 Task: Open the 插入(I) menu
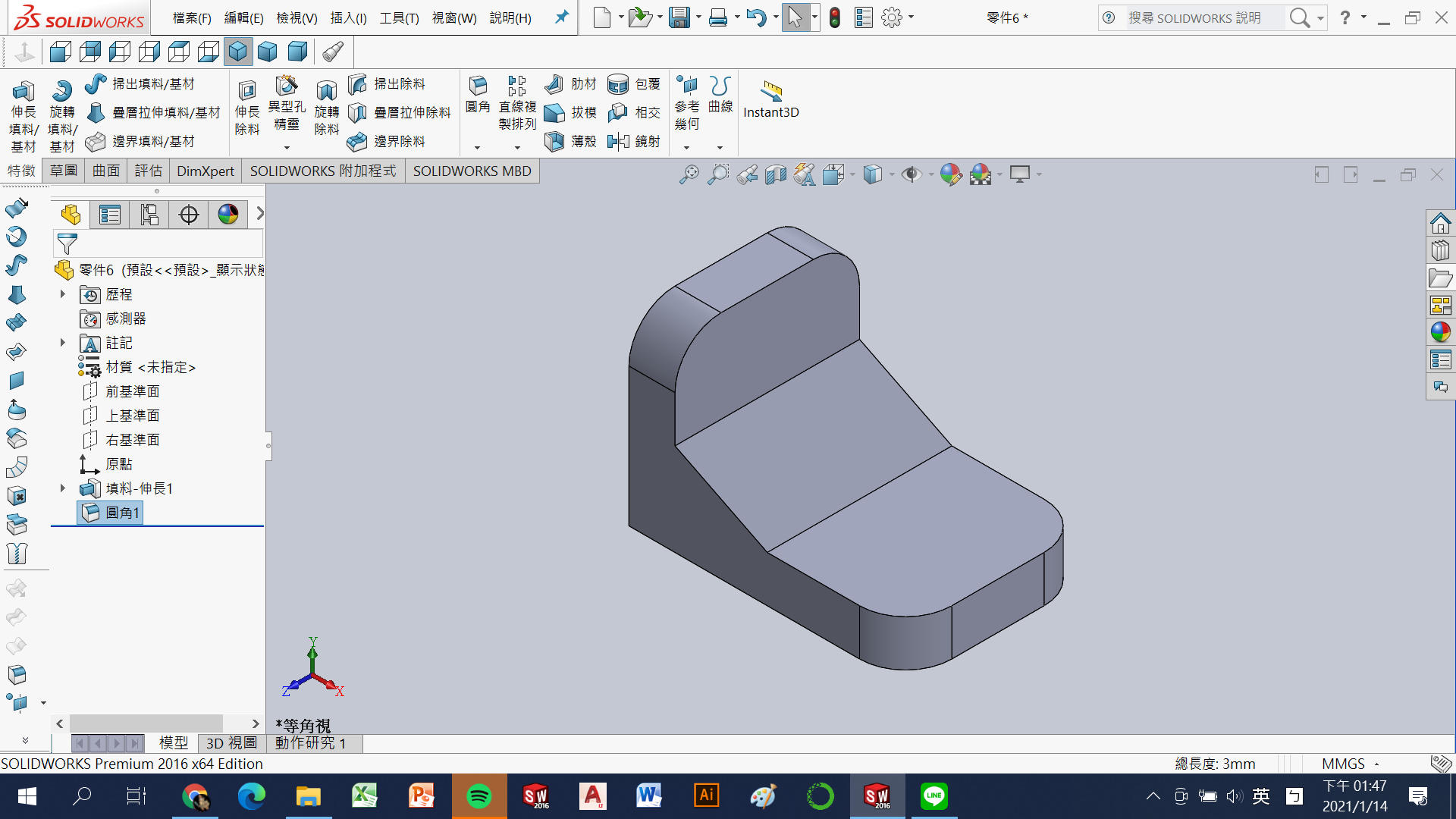[x=348, y=17]
